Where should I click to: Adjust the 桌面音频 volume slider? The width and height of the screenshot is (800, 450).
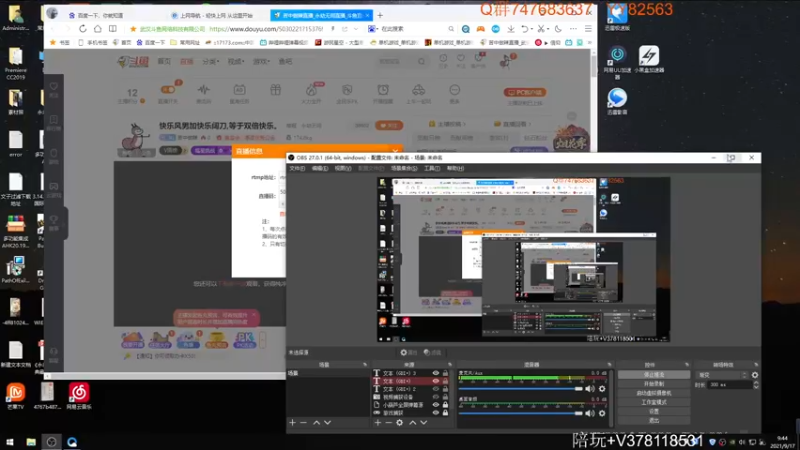tap(520, 413)
